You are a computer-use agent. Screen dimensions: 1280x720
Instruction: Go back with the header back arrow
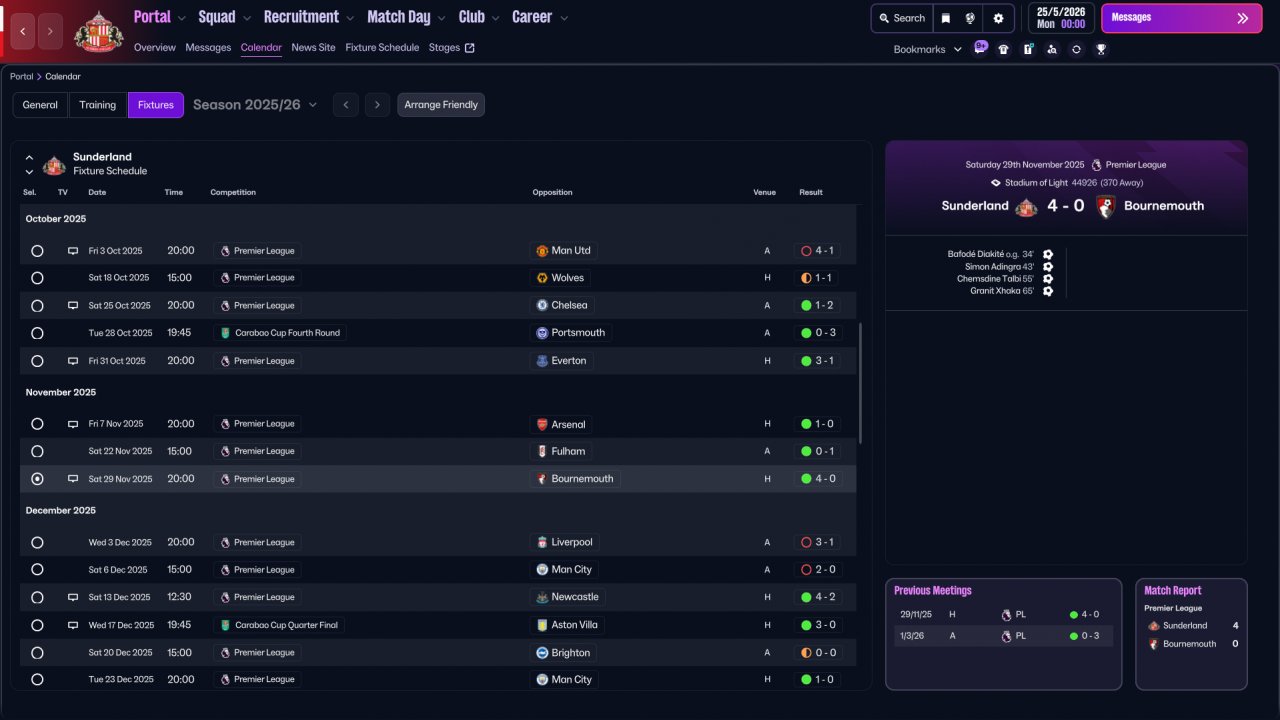[x=23, y=32]
